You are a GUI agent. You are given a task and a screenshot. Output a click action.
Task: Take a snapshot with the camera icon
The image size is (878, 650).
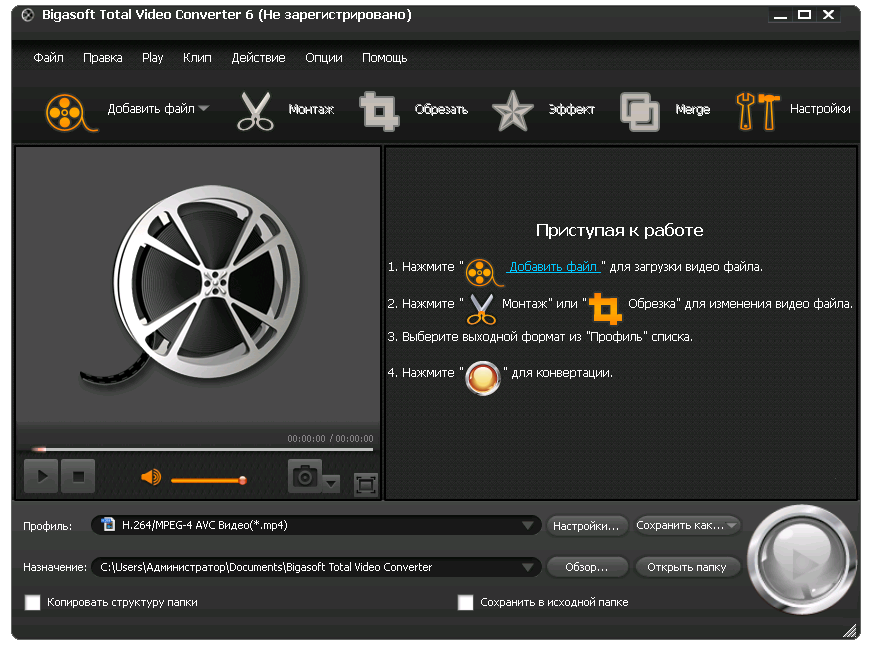coord(305,476)
